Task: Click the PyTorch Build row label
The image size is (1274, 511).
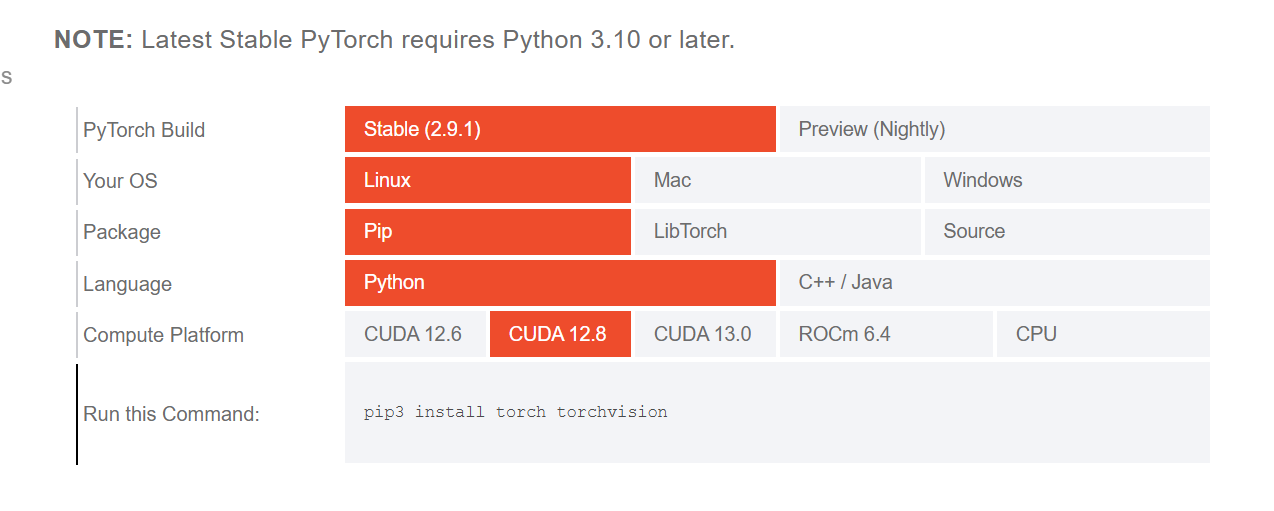Action: point(144,130)
